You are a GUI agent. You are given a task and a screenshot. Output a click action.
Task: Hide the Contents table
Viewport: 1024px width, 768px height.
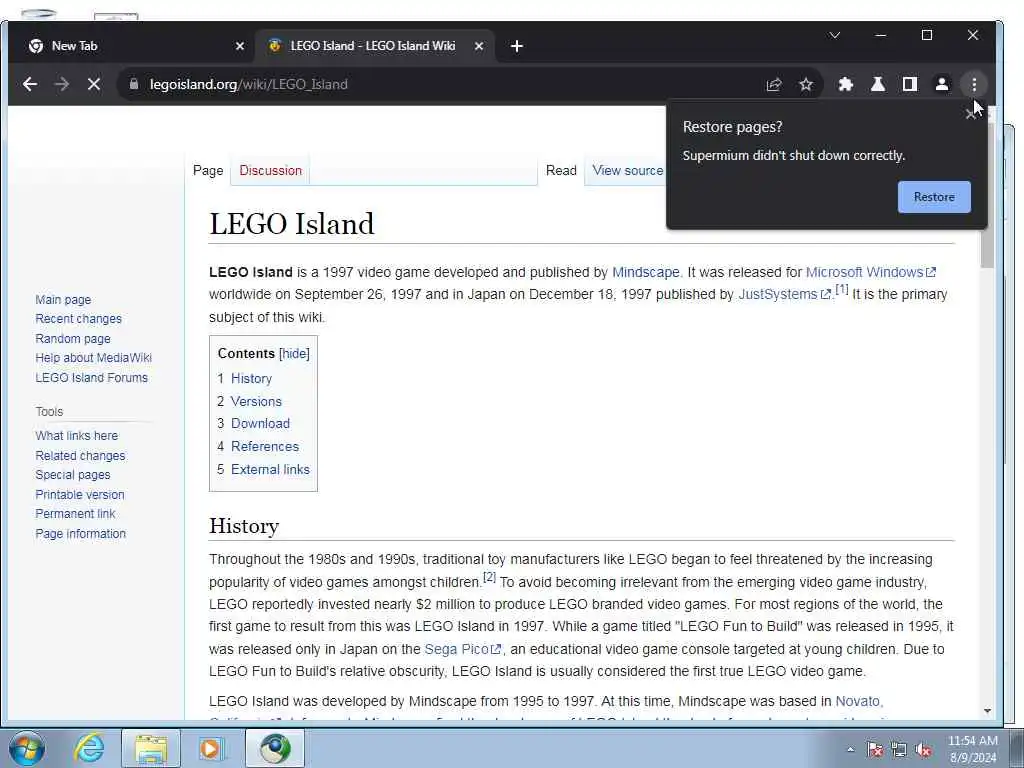pyautogui.click(x=294, y=353)
